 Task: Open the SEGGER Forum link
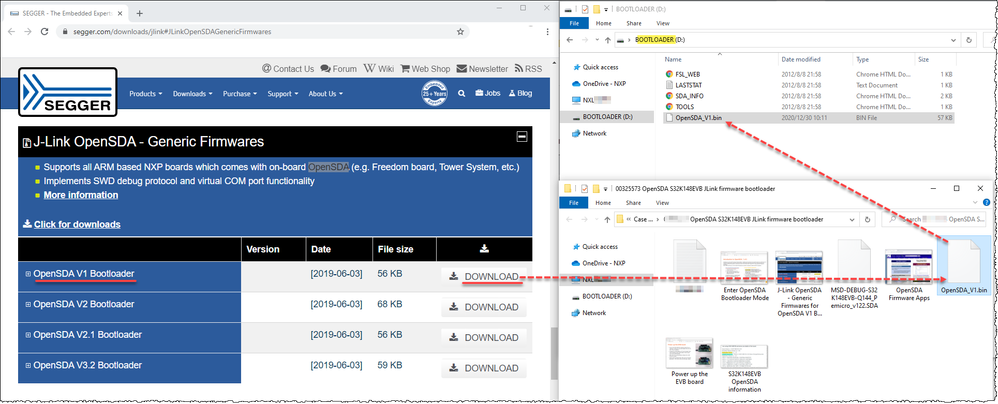[x=339, y=69]
